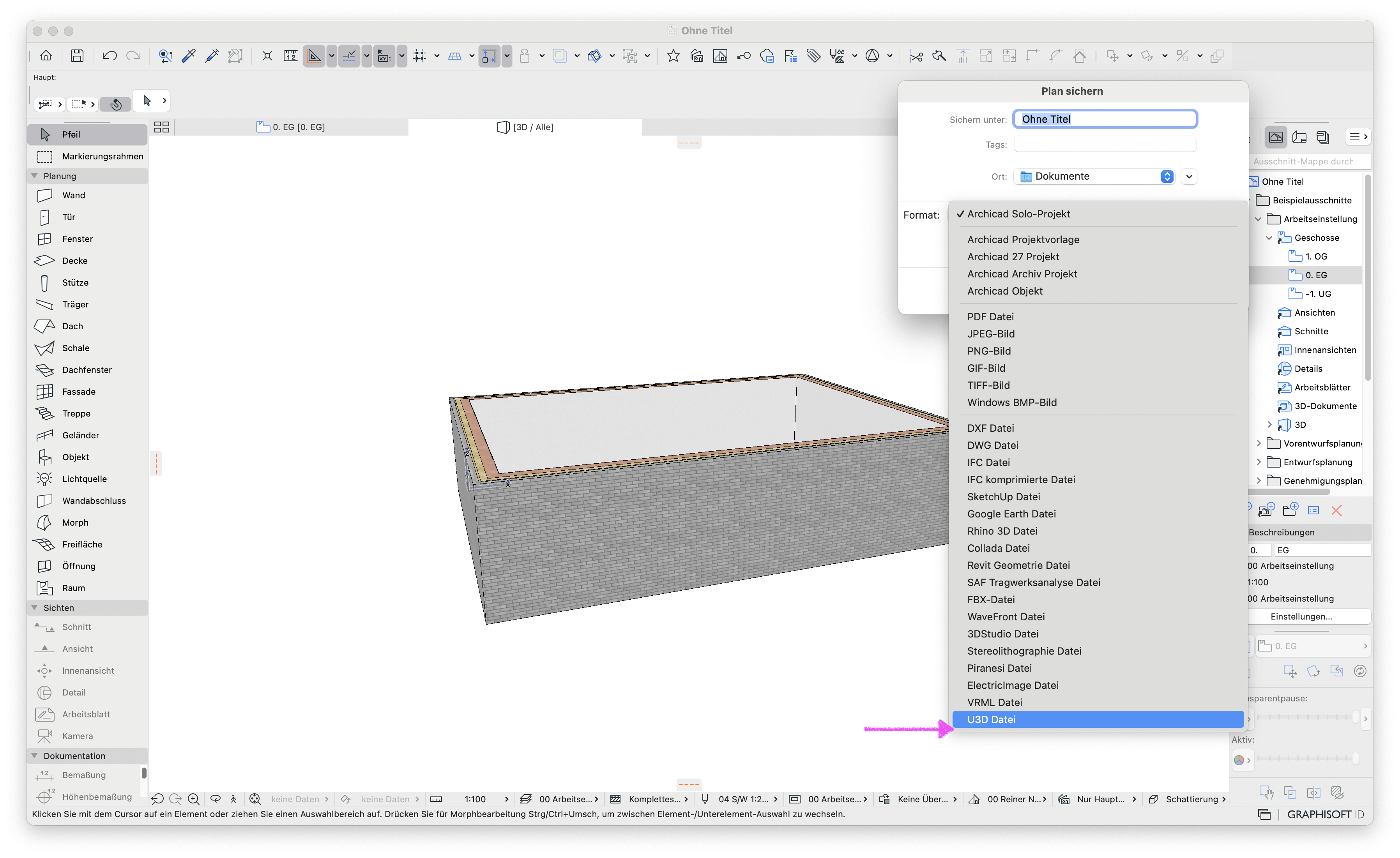Choose DWG Datei format

[x=1098, y=446]
